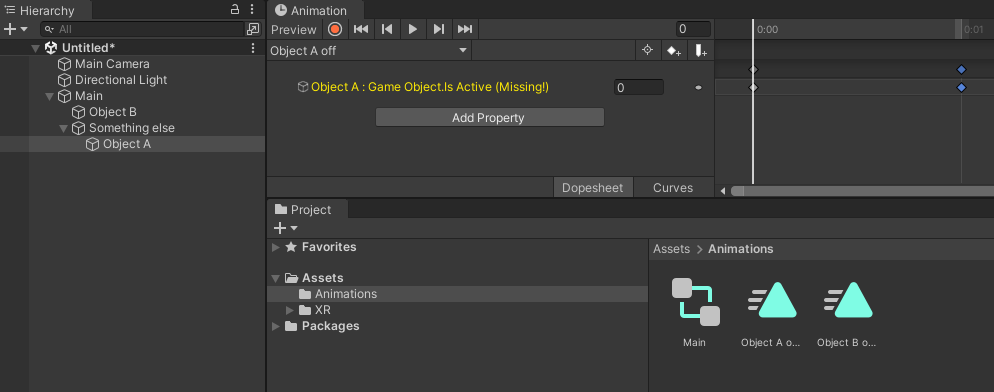Expand the Packages folder
Screen dimensions: 994x392
pyautogui.click(x=276, y=326)
